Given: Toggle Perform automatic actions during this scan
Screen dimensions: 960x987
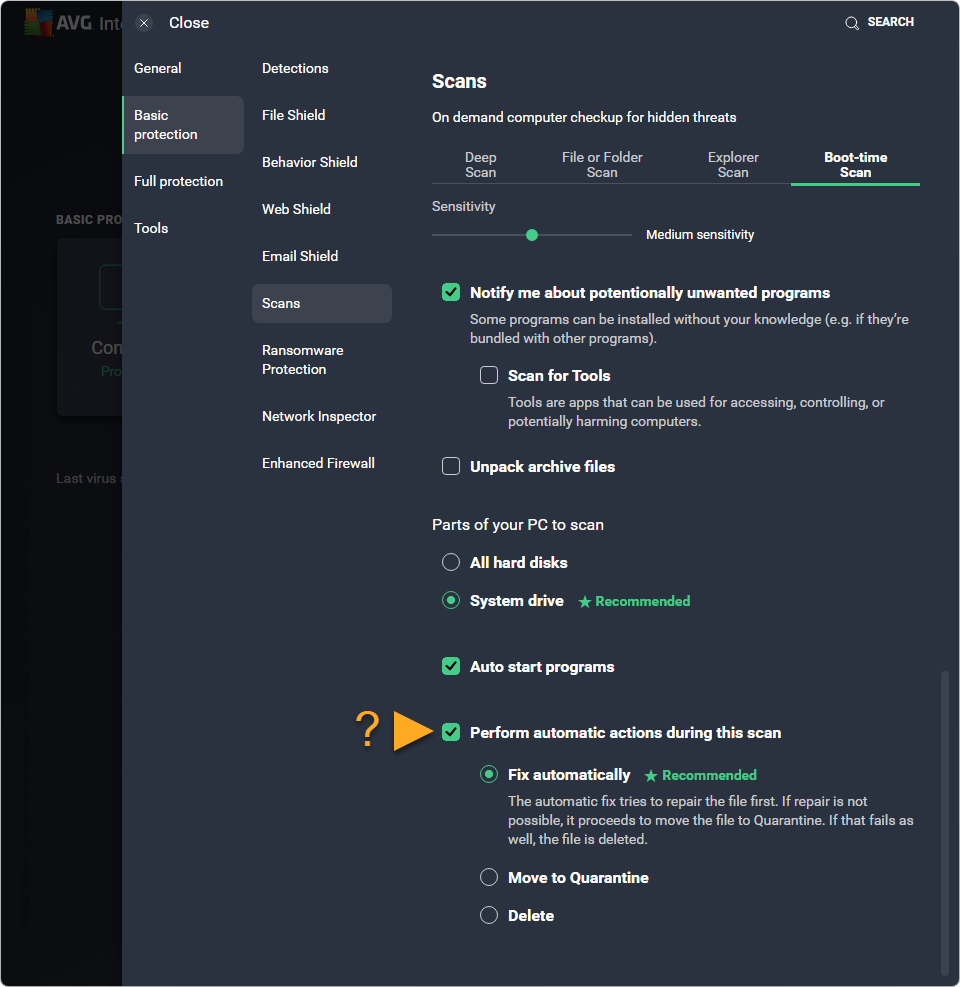Looking at the screenshot, I should pos(451,732).
